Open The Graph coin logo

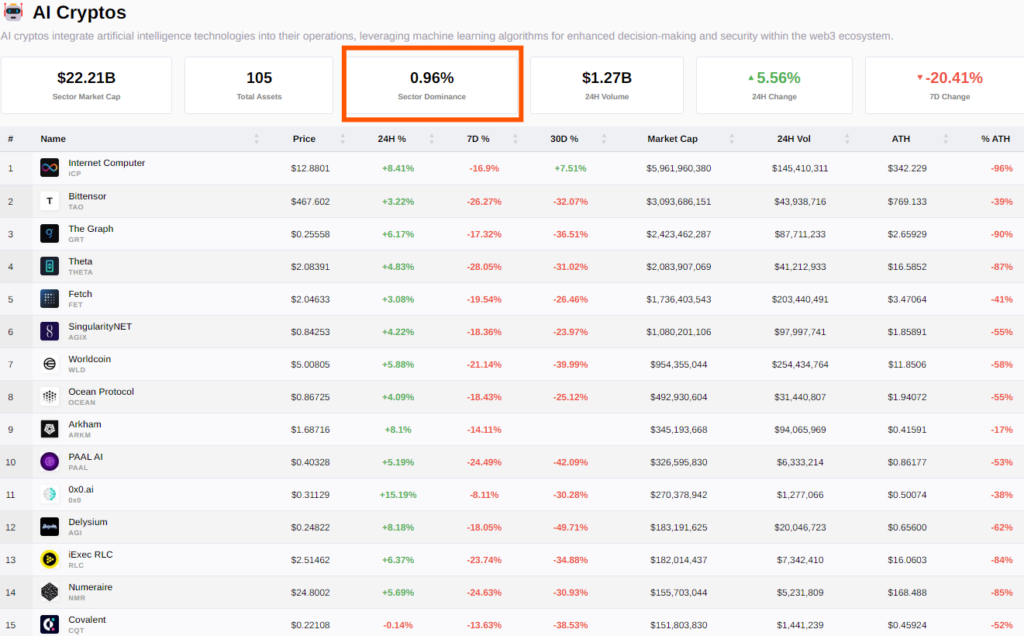(48, 233)
